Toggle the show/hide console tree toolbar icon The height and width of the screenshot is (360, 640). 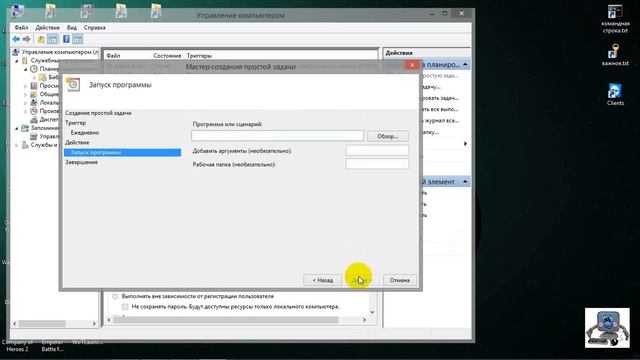tap(53, 39)
